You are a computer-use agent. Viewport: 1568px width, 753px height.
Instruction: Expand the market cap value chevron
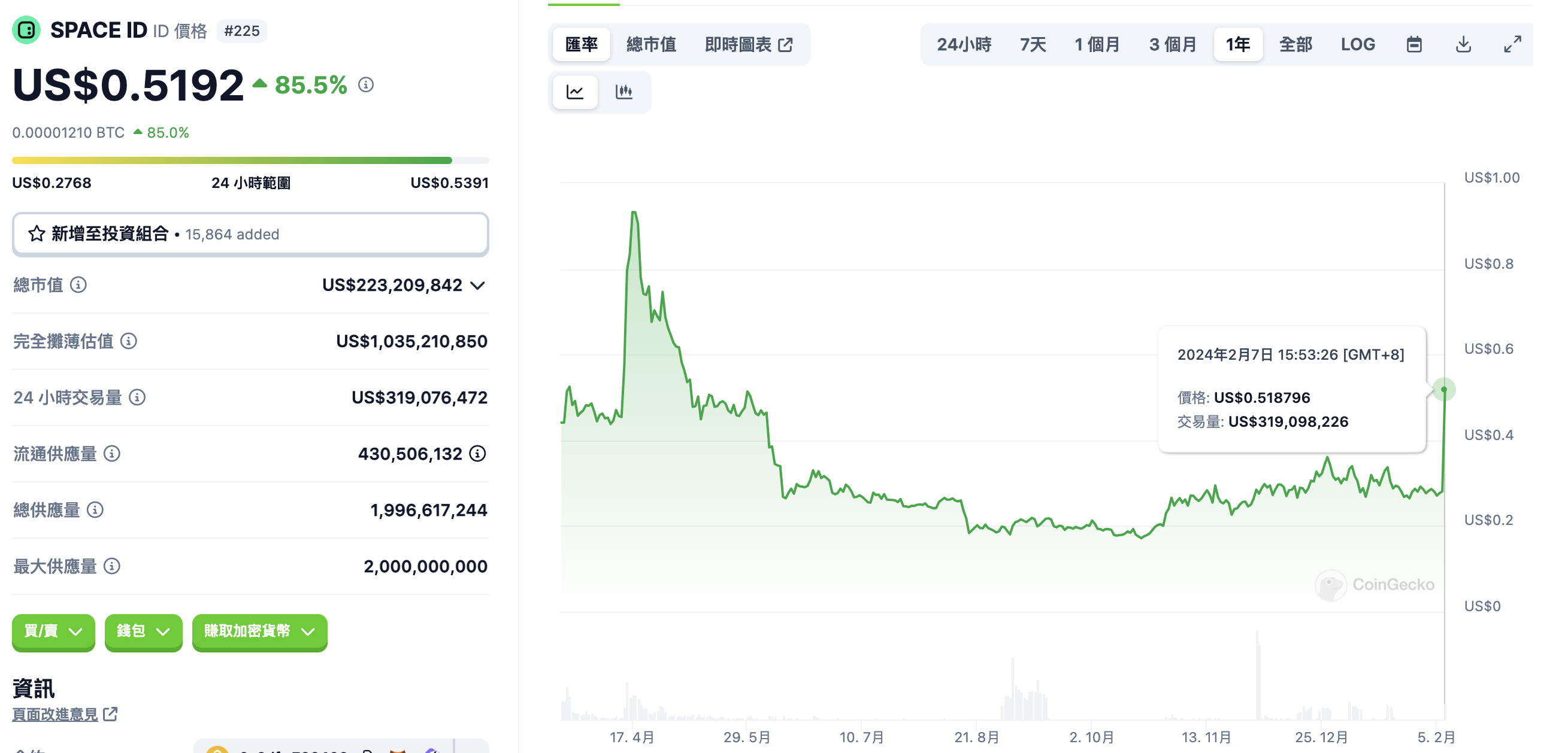(479, 286)
